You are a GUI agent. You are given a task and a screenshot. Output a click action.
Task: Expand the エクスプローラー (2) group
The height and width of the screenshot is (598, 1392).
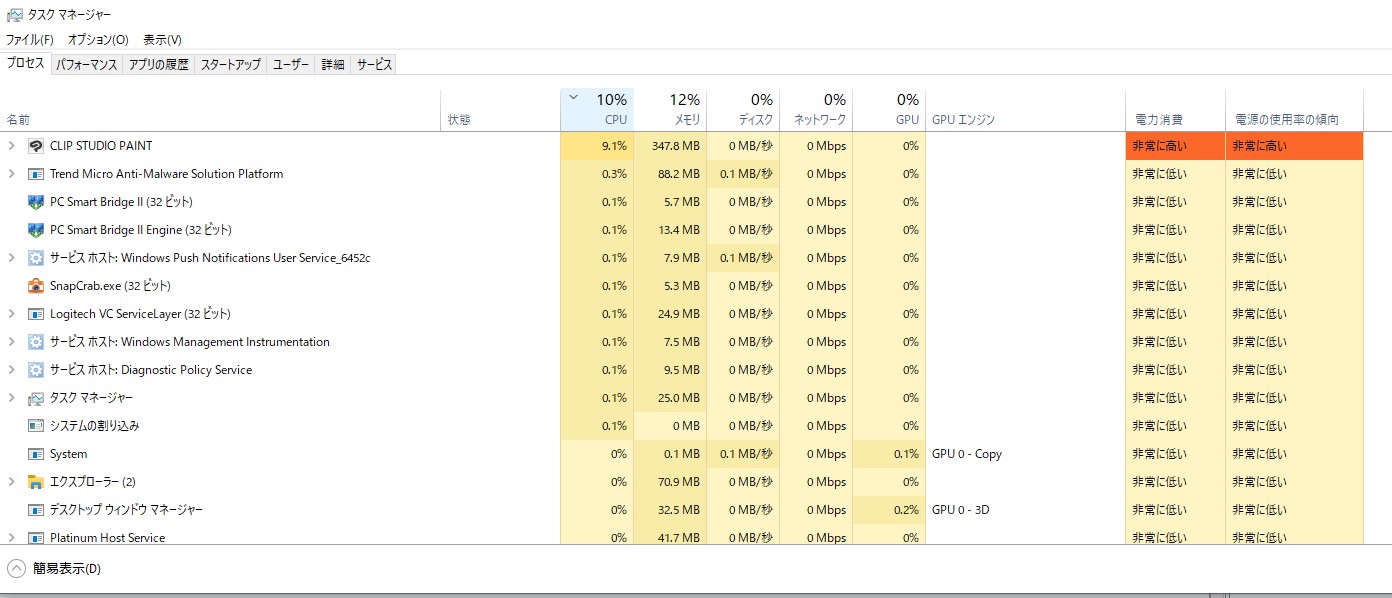click(12, 482)
